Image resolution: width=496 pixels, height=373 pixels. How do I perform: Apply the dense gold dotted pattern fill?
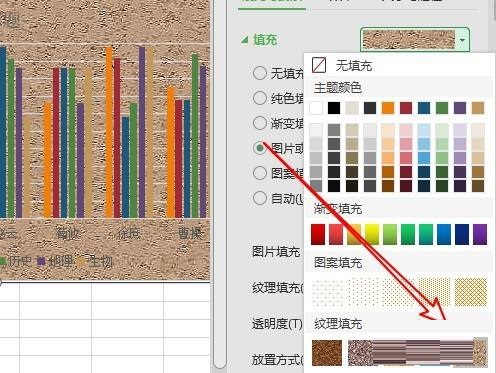point(434,292)
